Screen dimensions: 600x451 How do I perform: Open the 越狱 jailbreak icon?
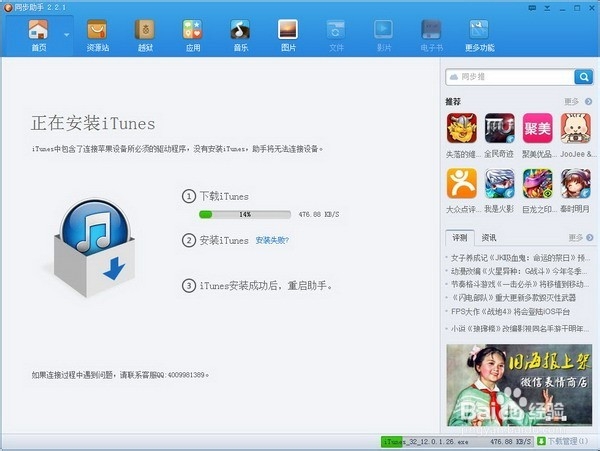coord(145,36)
